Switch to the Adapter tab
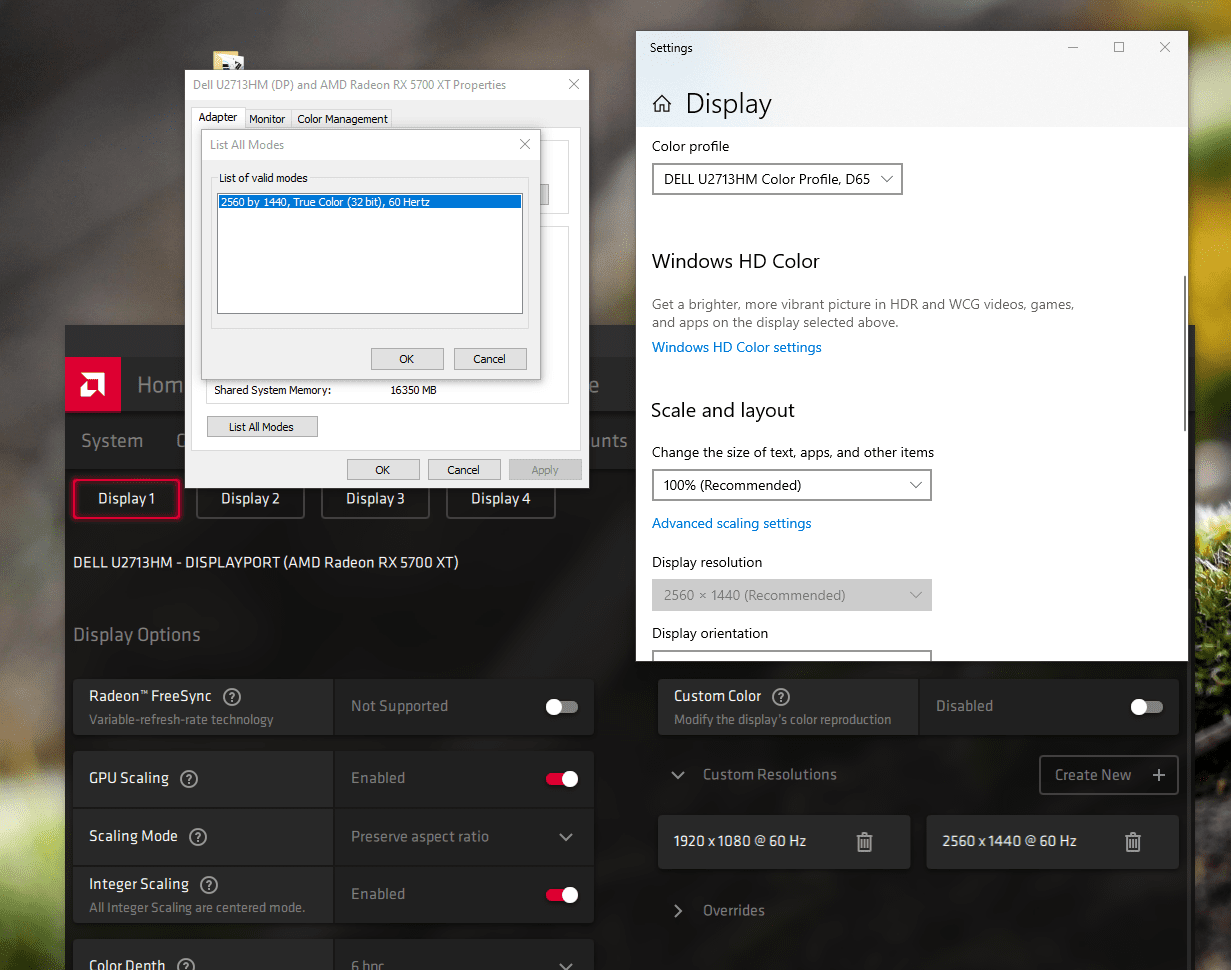This screenshot has height=970, width=1231. [x=218, y=117]
